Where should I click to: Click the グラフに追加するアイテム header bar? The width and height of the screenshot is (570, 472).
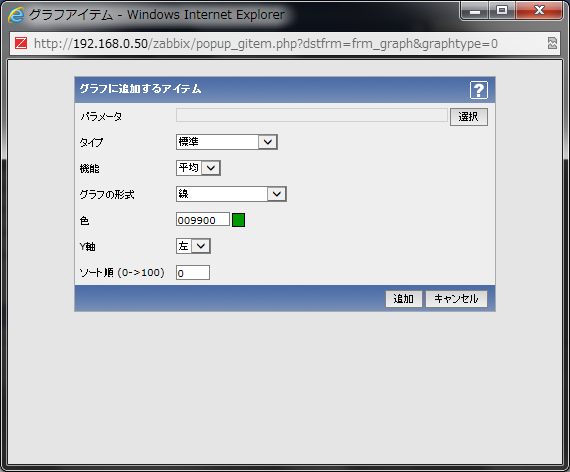click(x=285, y=89)
